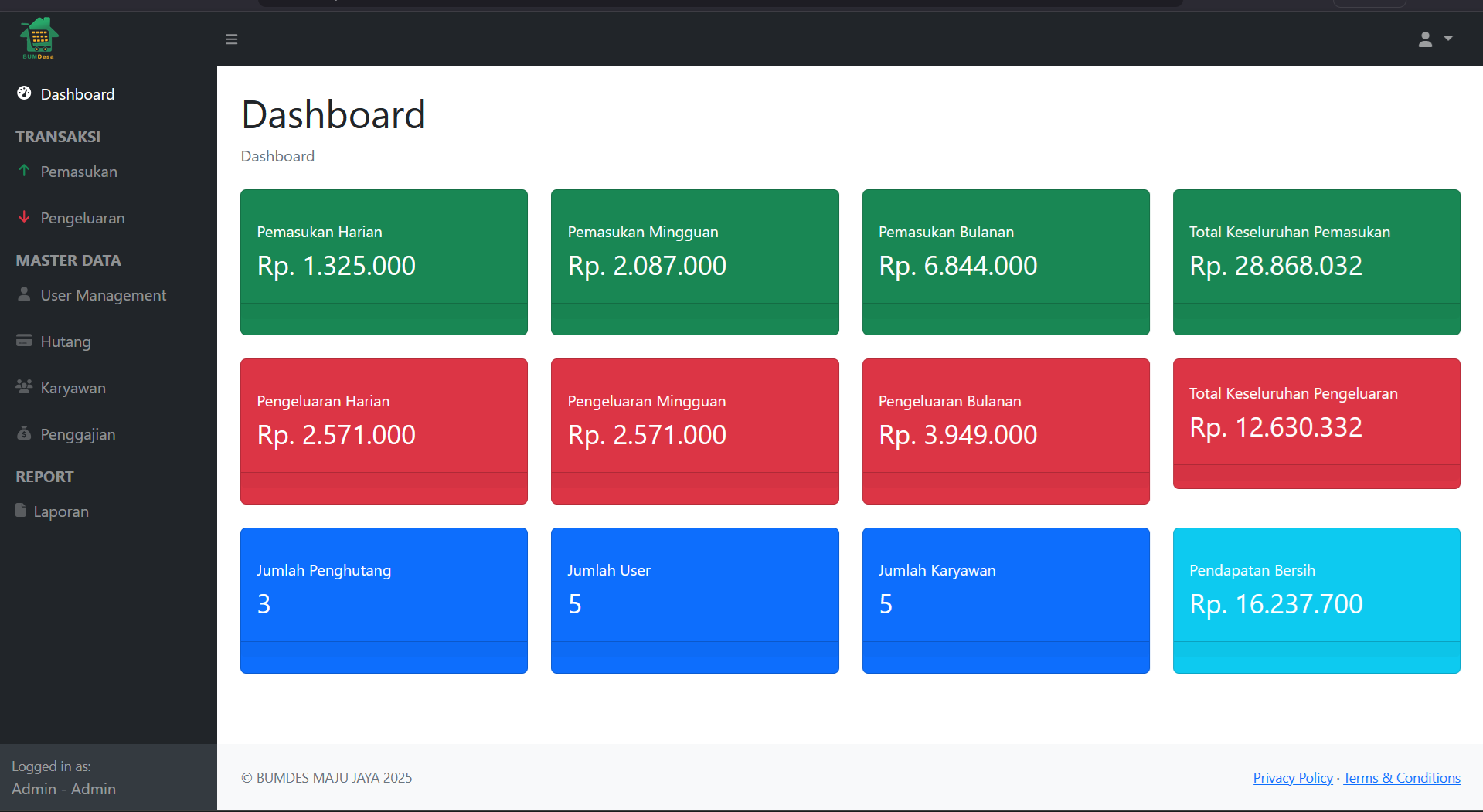Image resolution: width=1483 pixels, height=812 pixels.
Task: Click the MASTER DATA section heading
Action: (68, 260)
